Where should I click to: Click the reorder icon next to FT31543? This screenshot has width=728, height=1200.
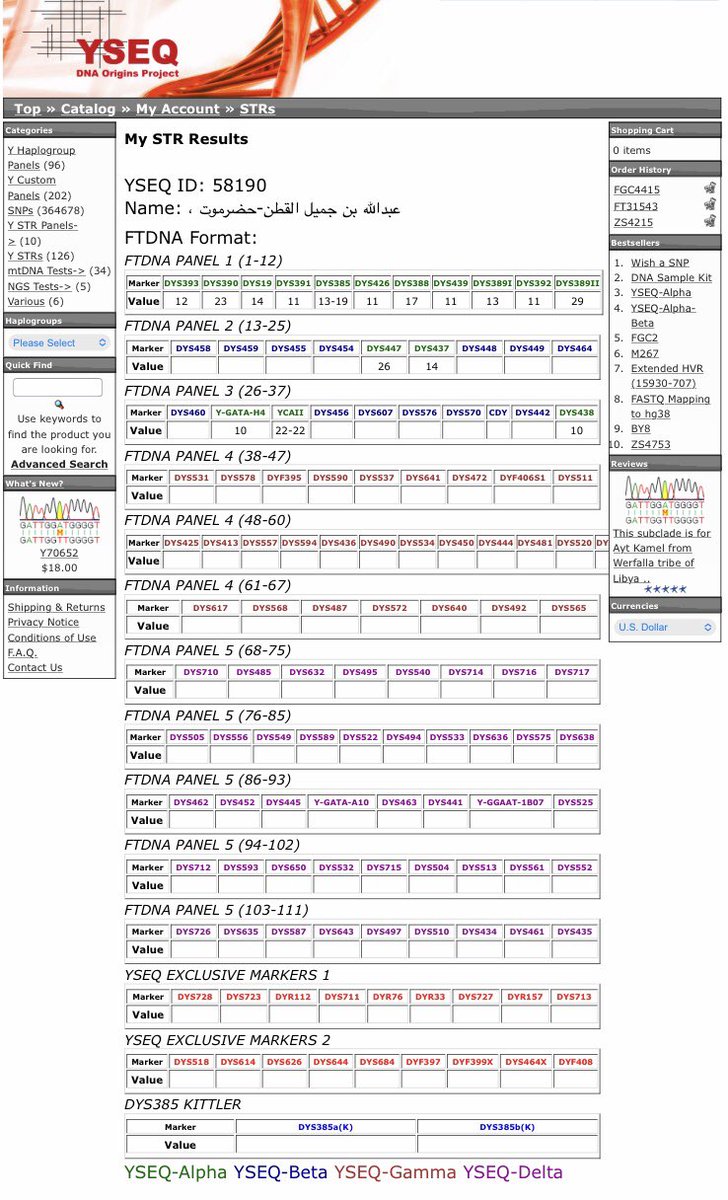coord(709,205)
